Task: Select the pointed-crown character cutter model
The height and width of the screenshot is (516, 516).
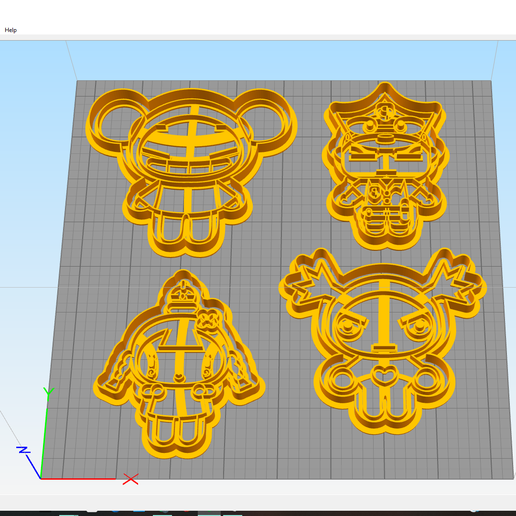Action: pyautogui.click(x=386, y=166)
